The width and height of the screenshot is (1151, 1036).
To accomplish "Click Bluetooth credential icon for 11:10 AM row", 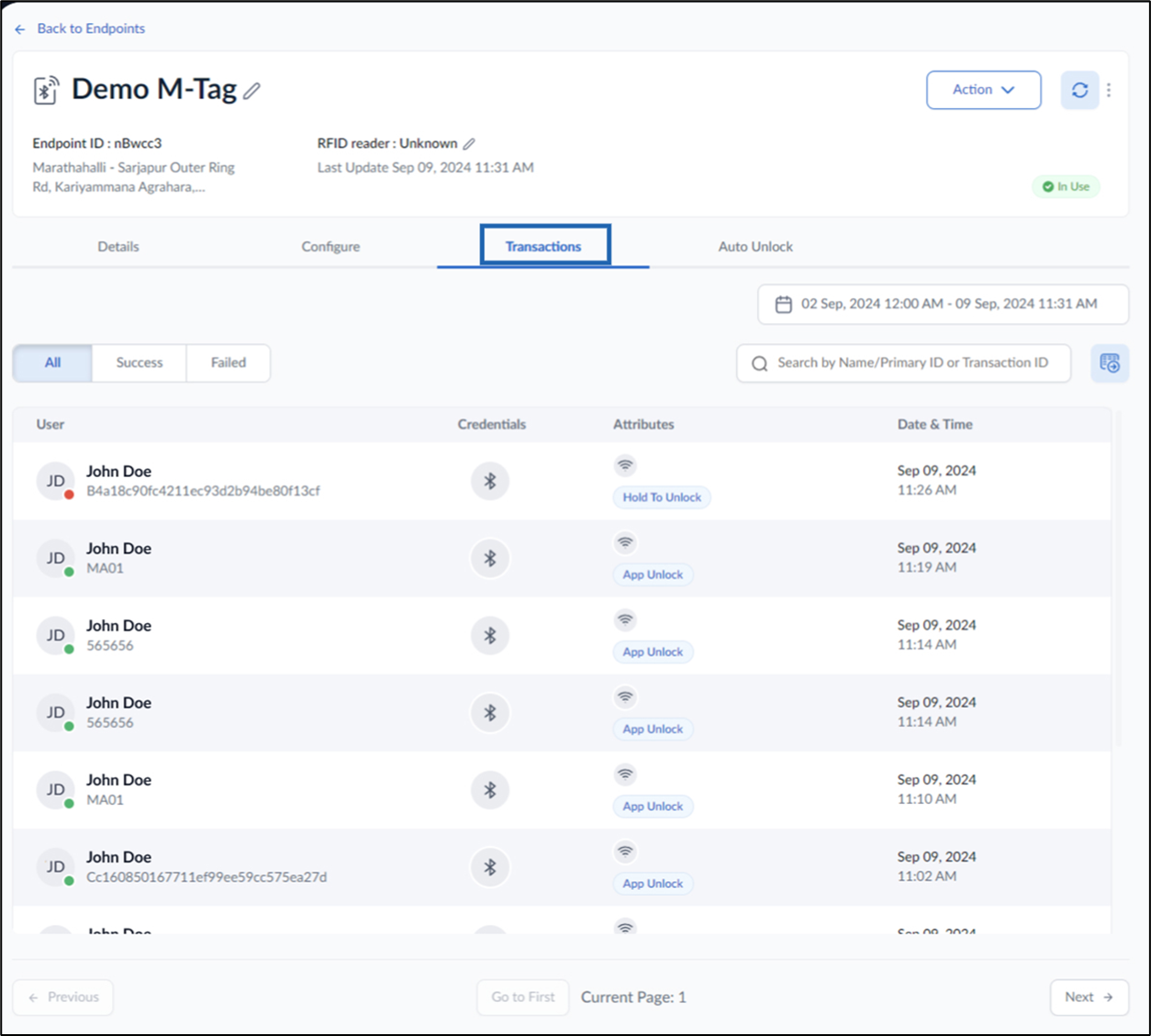I will (490, 789).
